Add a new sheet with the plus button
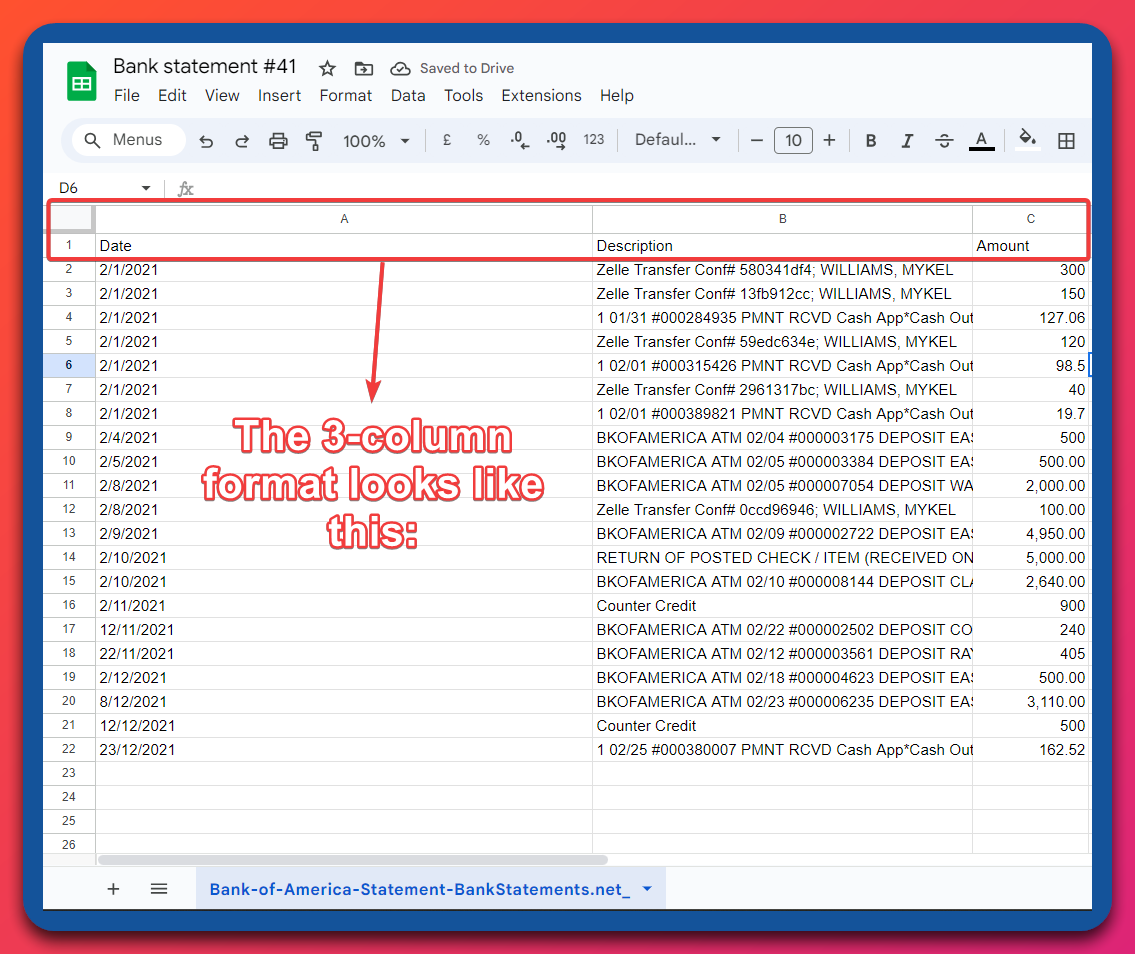Viewport: 1135px width, 954px height. click(x=113, y=888)
